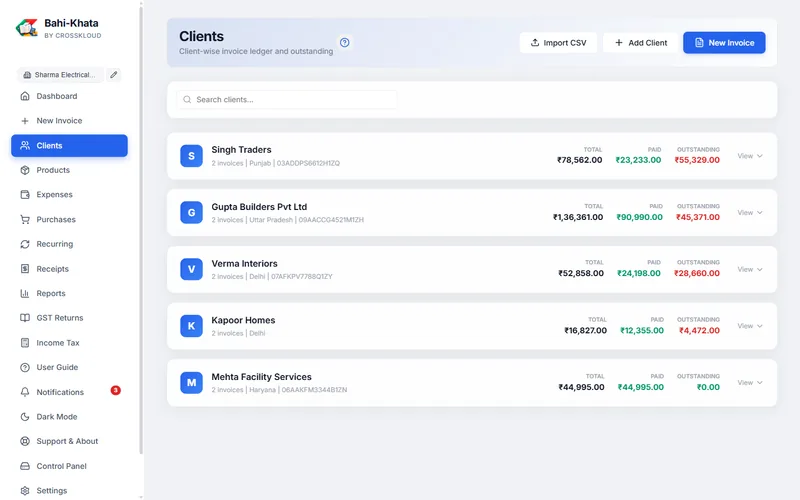Click the Bahi-Khata logo icon

click(27, 28)
